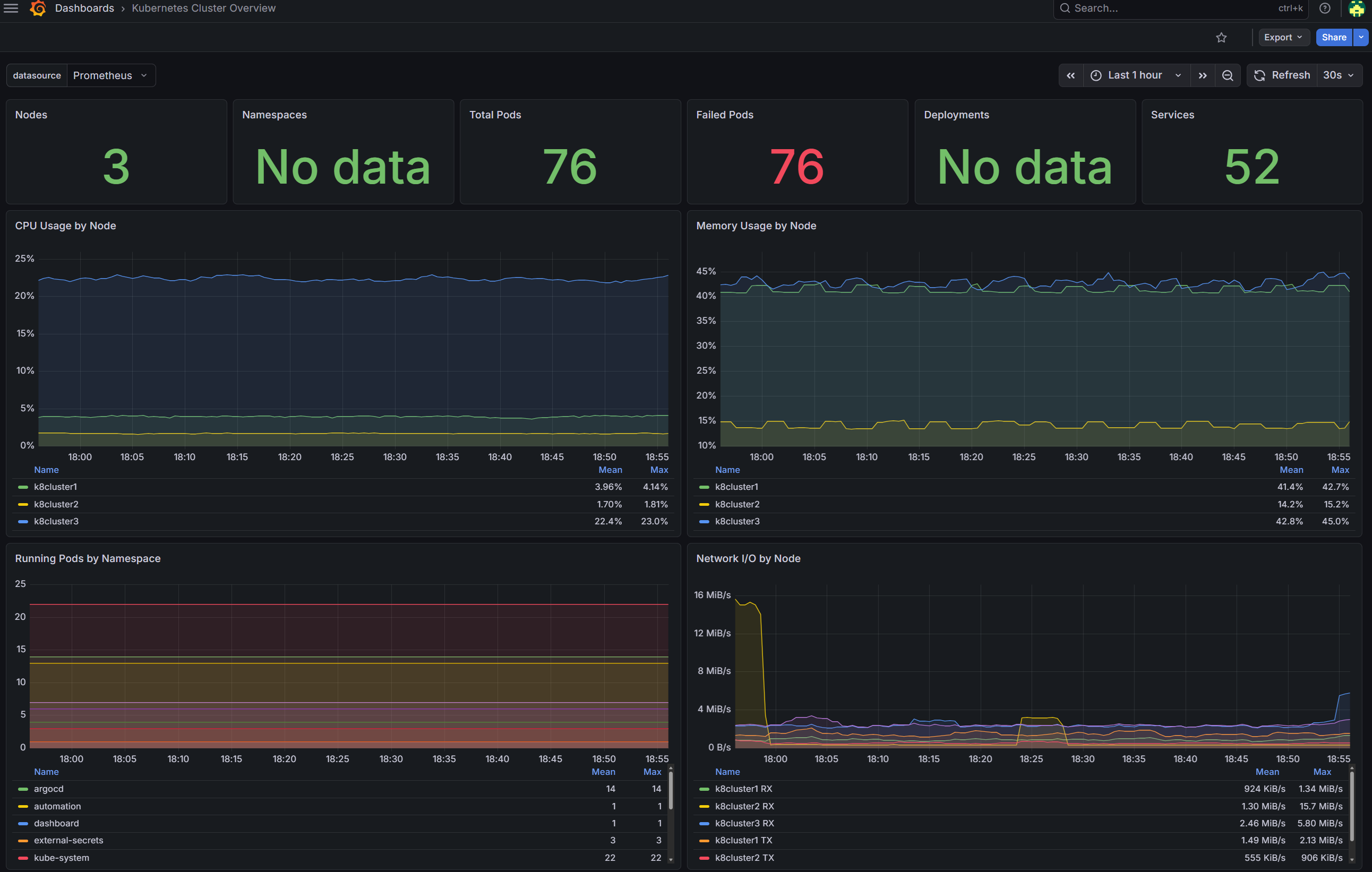Select the k8cluster1 TX legend entry
Image resolution: width=1372 pixels, height=872 pixels.
(x=743, y=840)
